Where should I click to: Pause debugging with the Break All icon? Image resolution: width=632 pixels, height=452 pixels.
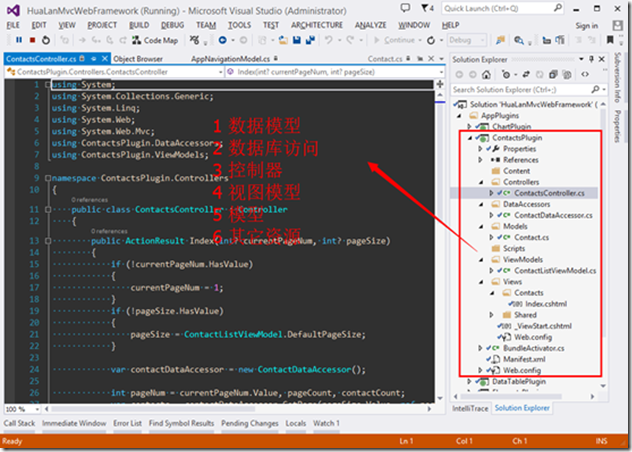[x=19, y=40]
